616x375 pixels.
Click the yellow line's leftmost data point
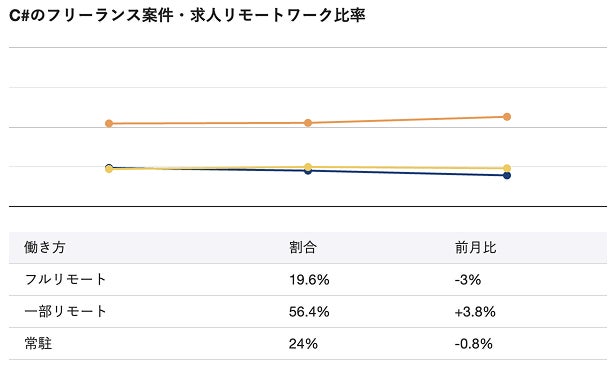pos(109,169)
